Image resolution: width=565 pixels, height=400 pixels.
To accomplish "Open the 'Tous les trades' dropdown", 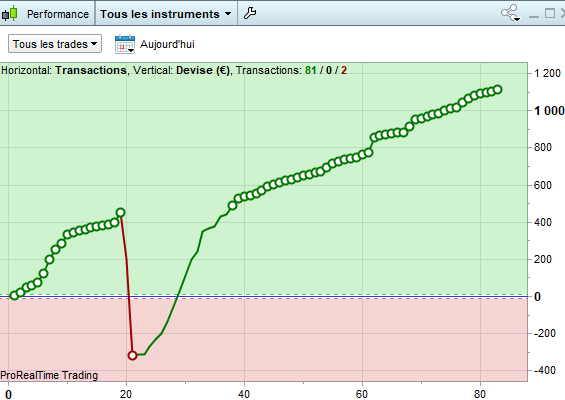I will (55, 44).
